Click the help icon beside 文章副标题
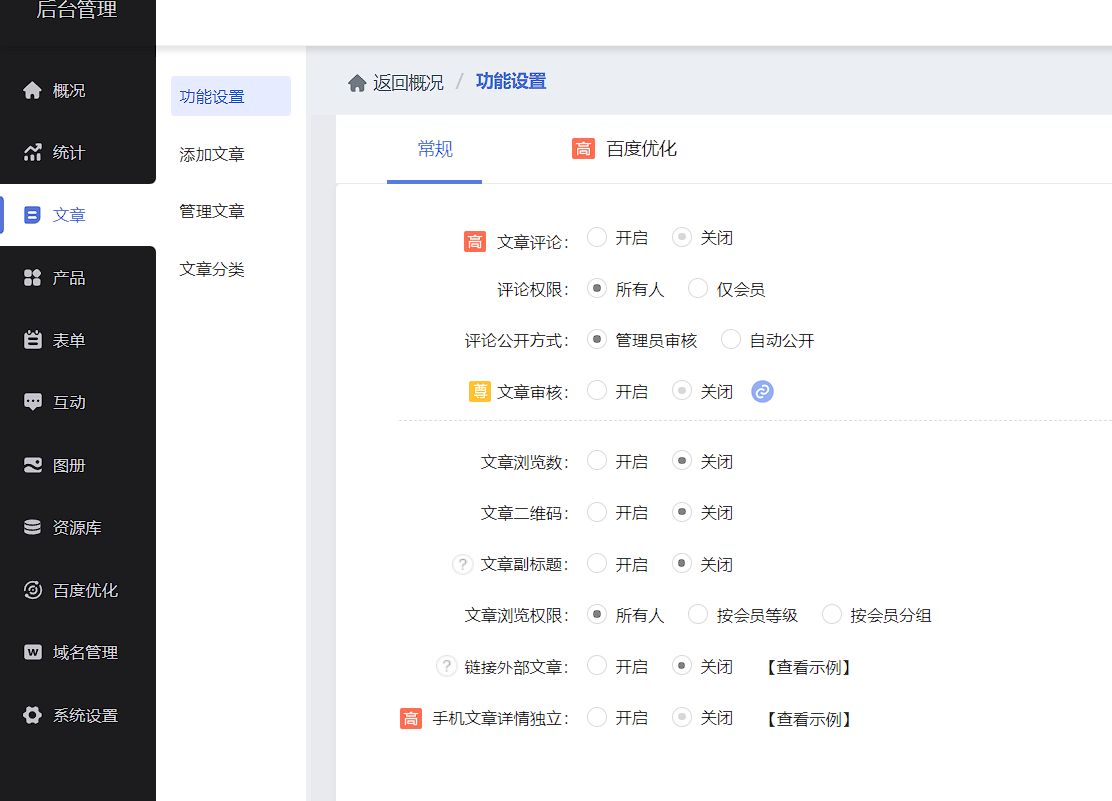The width and height of the screenshot is (1112, 801). 461,564
